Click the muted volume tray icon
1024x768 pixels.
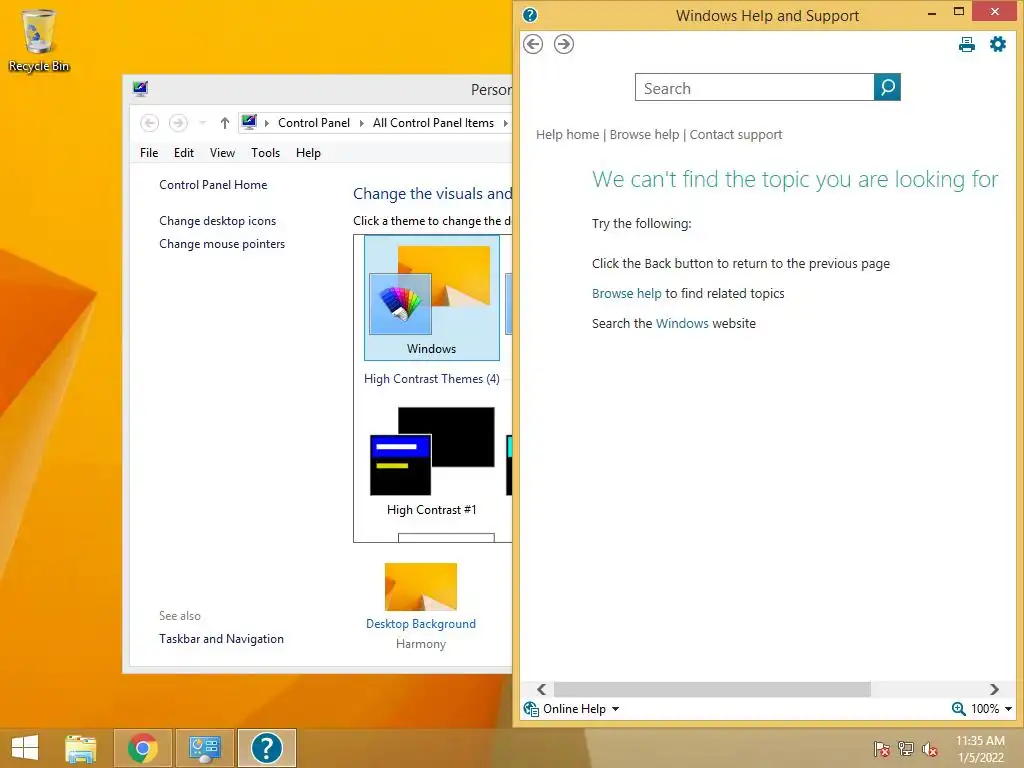930,749
